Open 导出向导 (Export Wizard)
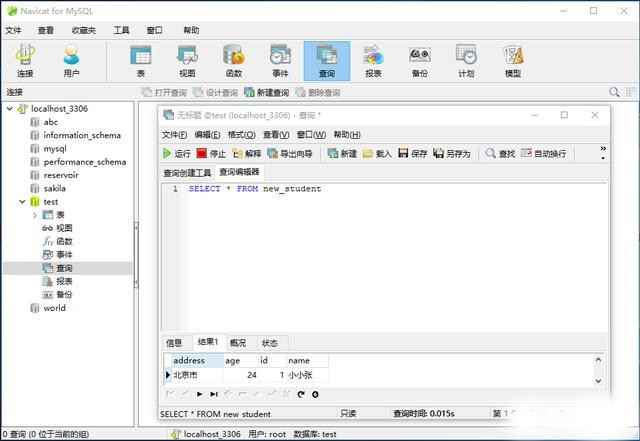The height and width of the screenshot is (441, 640). 290,154
